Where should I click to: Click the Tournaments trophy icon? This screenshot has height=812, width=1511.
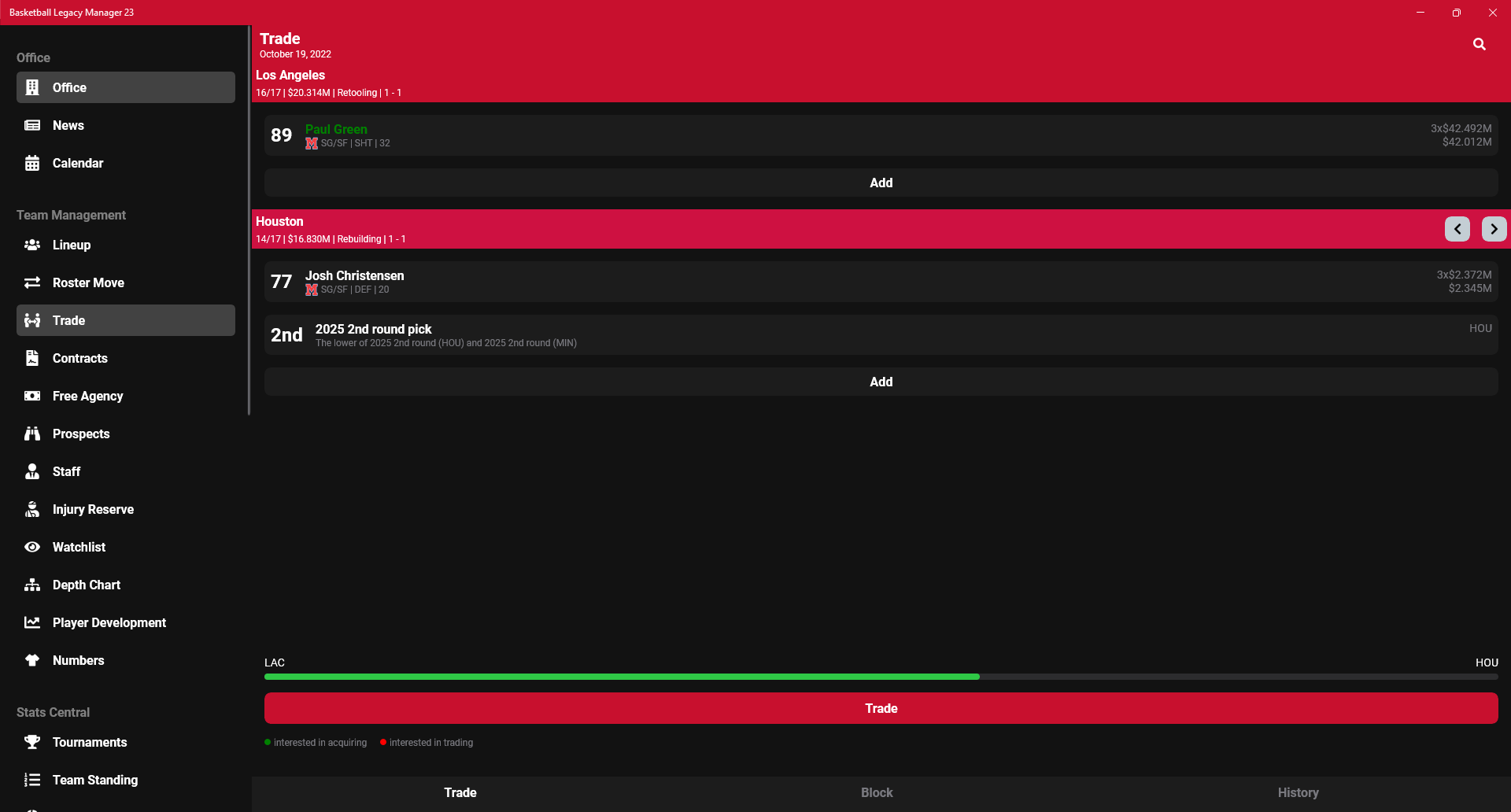(x=32, y=742)
